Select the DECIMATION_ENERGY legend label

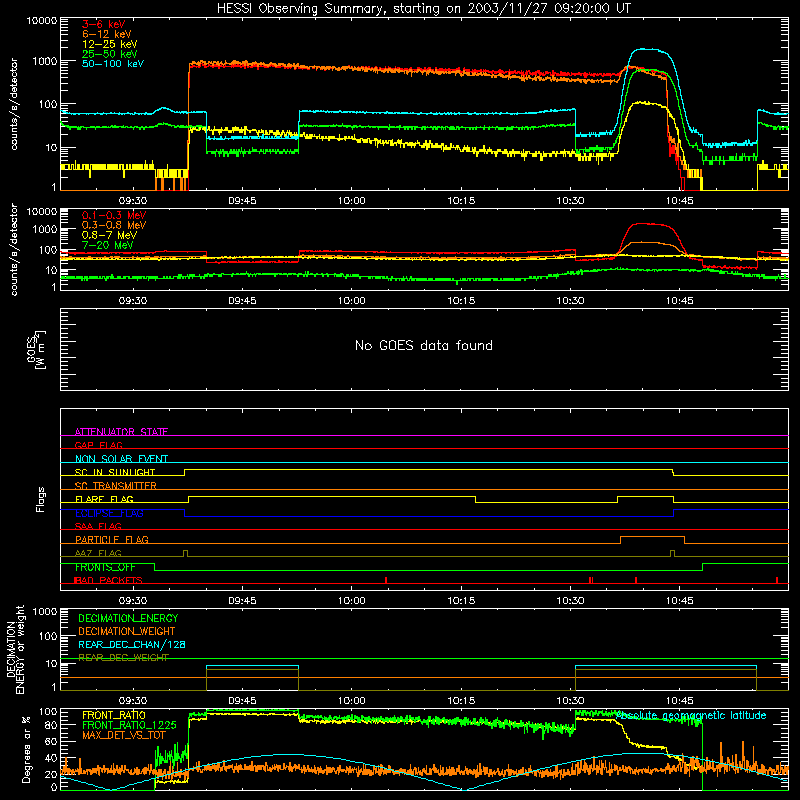(128, 618)
